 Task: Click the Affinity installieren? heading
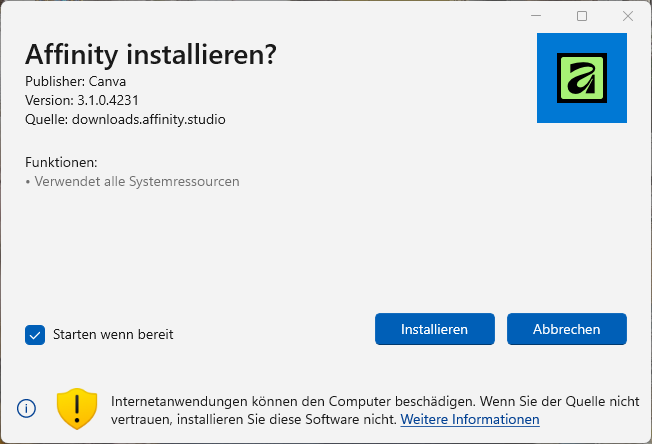[150, 54]
